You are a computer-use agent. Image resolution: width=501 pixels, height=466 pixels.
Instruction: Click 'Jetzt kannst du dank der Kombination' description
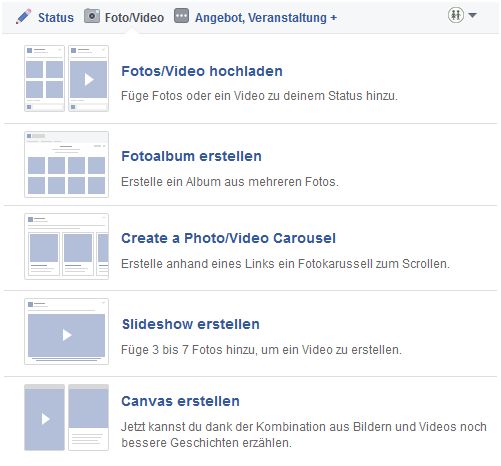click(x=304, y=435)
